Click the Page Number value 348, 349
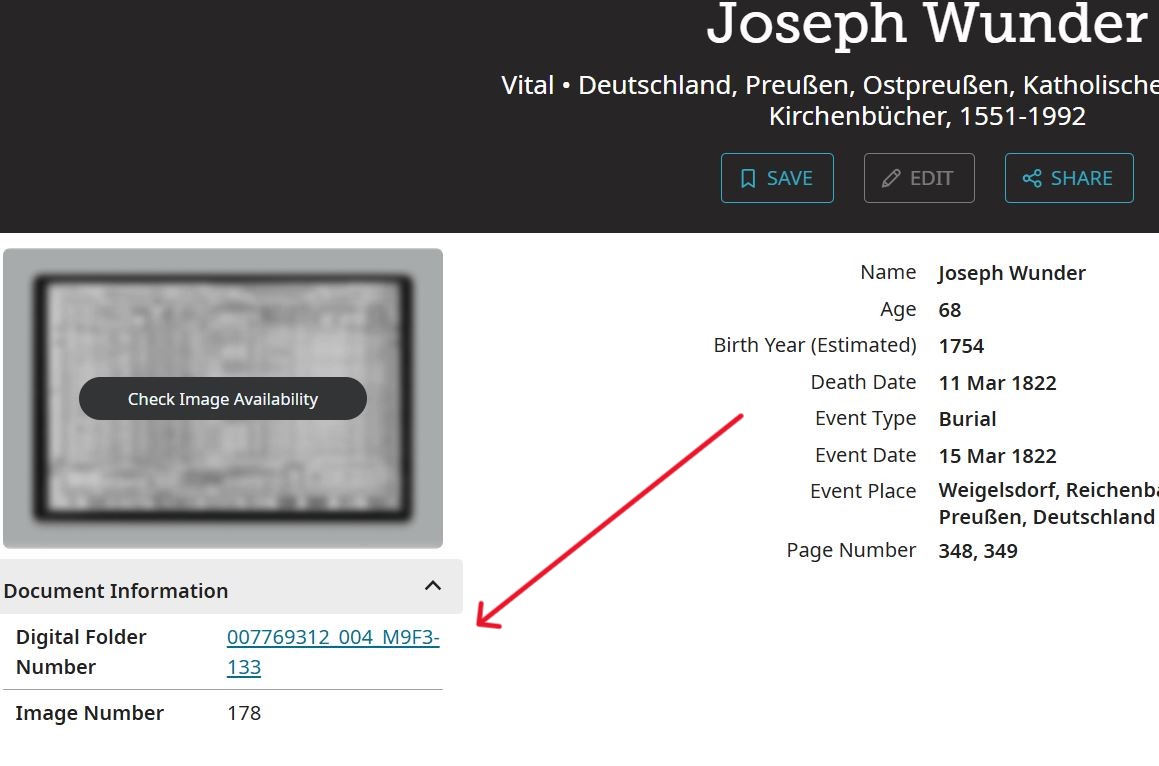Viewport: 1159px width, 766px height. (978, 551)
